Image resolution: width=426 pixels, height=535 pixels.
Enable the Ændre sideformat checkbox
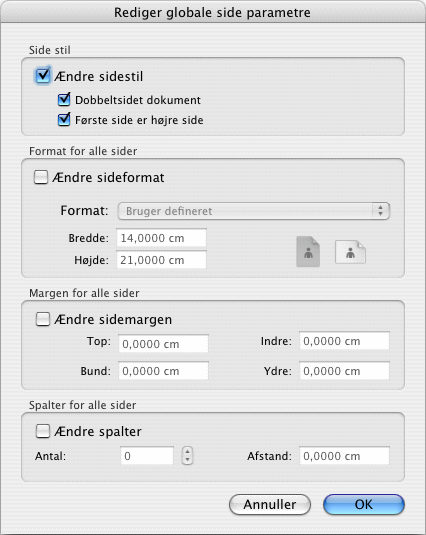(41, 177)
